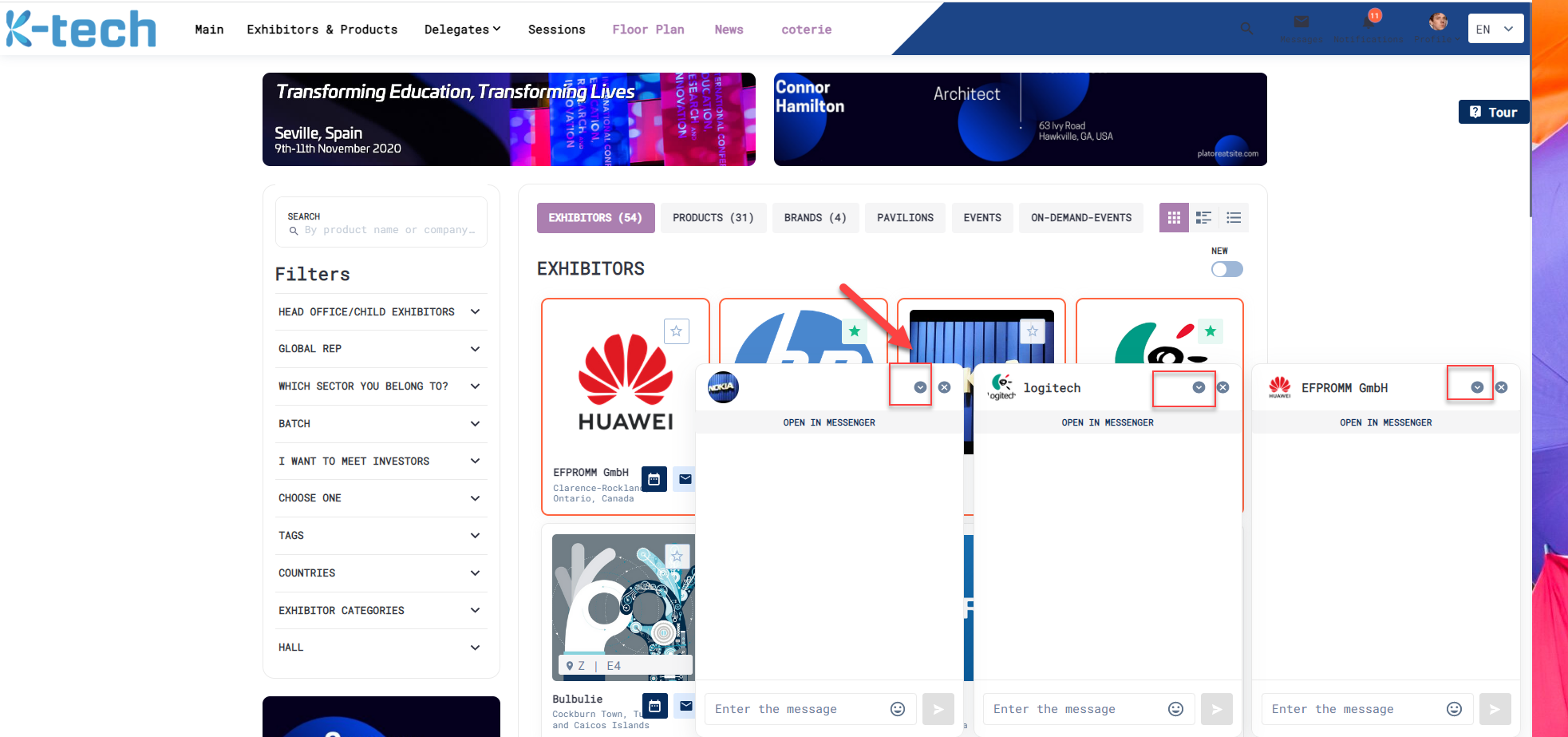
Task: Expand I Want To Meet Investors filter
Action: click(380, 462)
